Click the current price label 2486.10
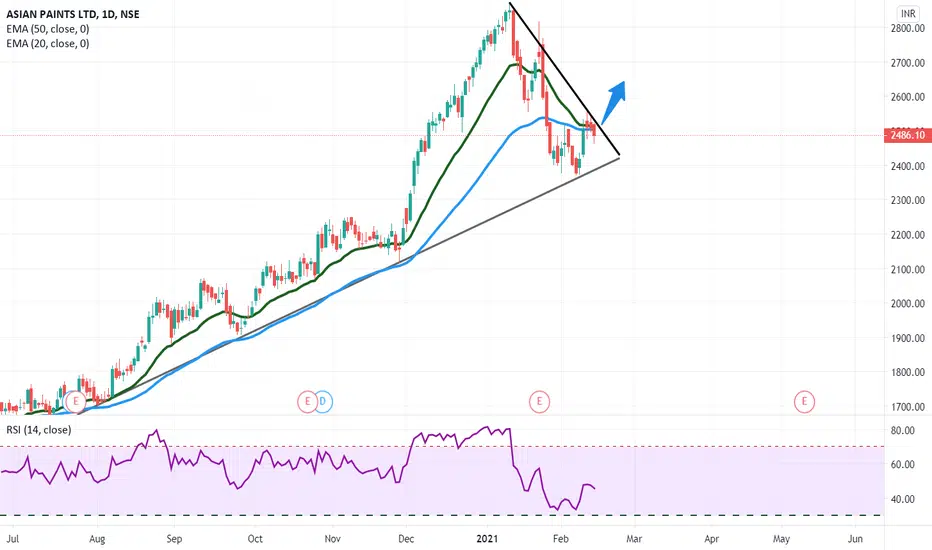Image resolution: width=932 pixels, height=550 pixels. click(x=908, y=135)
